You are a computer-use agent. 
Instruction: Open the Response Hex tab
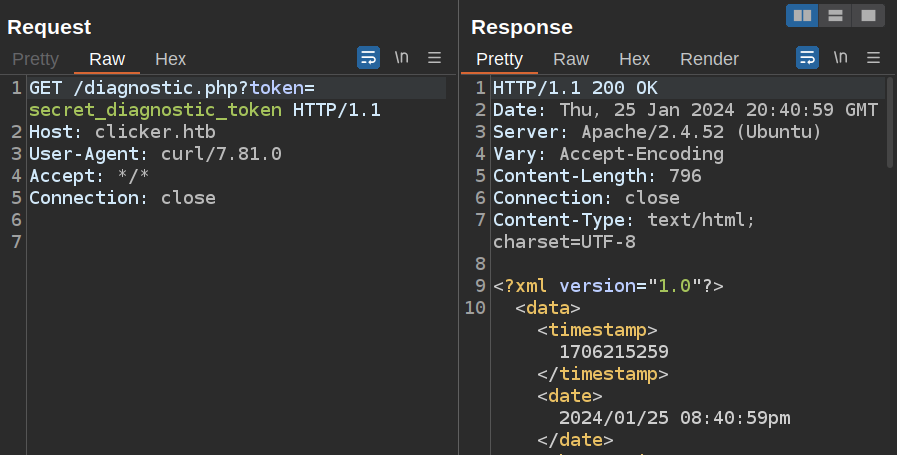(634, 59)
